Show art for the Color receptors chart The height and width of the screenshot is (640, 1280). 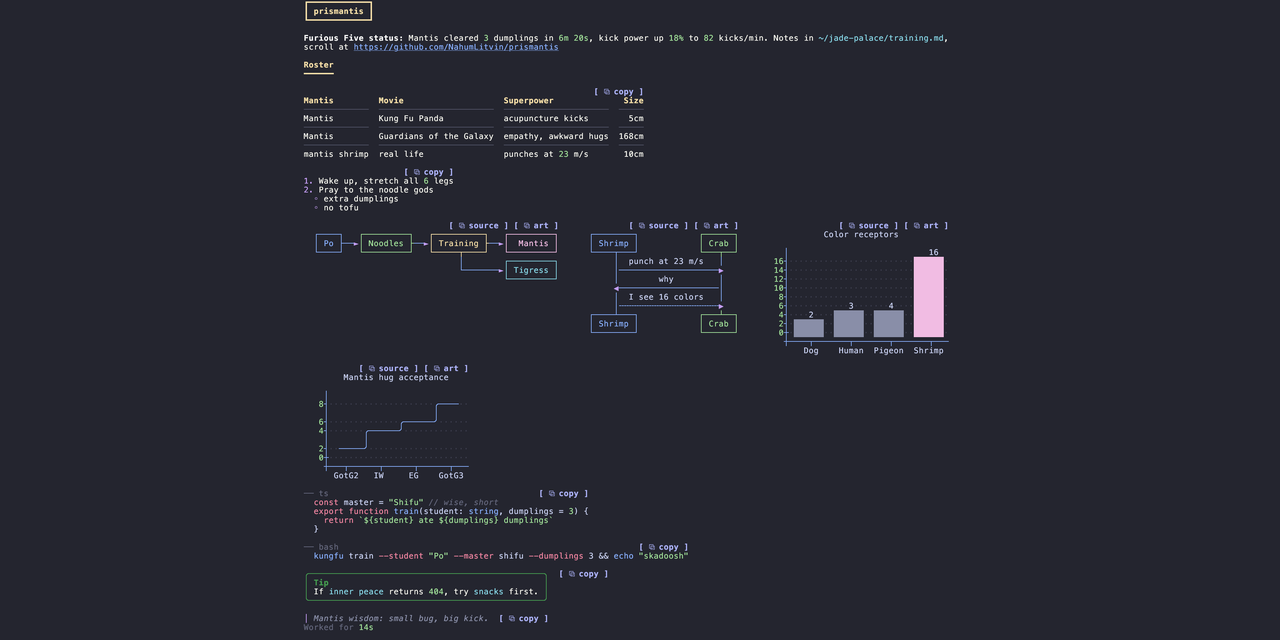[x=927, y=226]
